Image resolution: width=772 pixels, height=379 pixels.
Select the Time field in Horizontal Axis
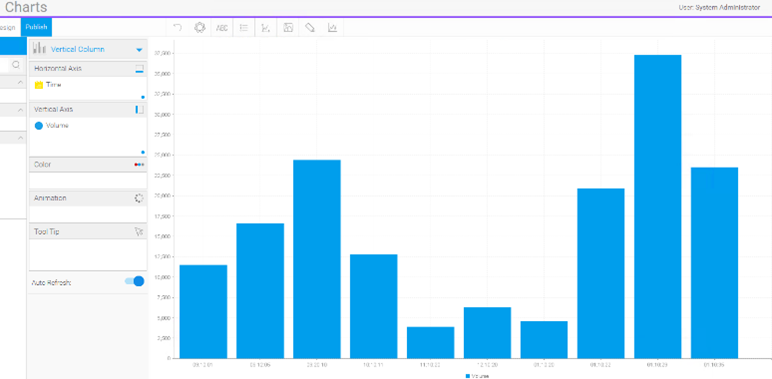pyautogui.click(x=48, y=85)
